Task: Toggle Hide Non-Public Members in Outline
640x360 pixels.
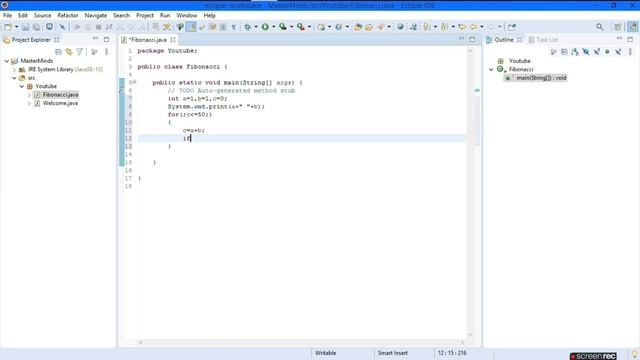Action: point(607,52)
